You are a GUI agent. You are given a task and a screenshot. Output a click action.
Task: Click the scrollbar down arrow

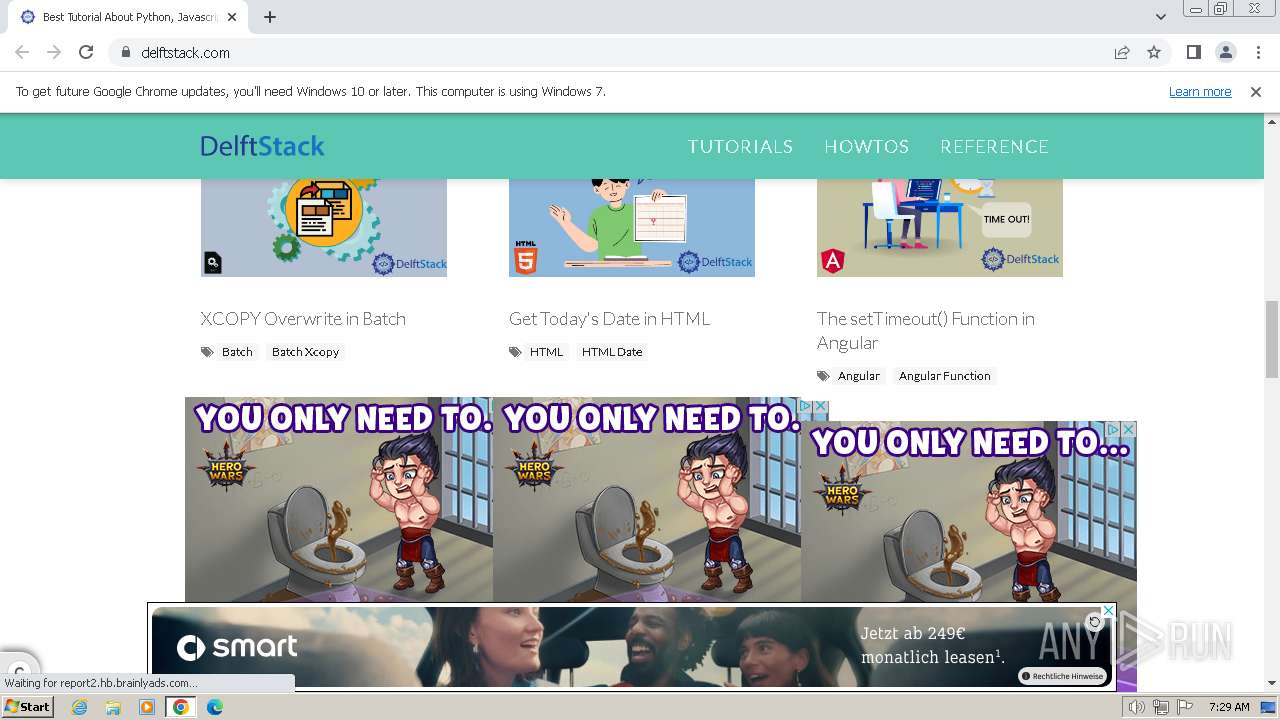[x=1272, y=683]
